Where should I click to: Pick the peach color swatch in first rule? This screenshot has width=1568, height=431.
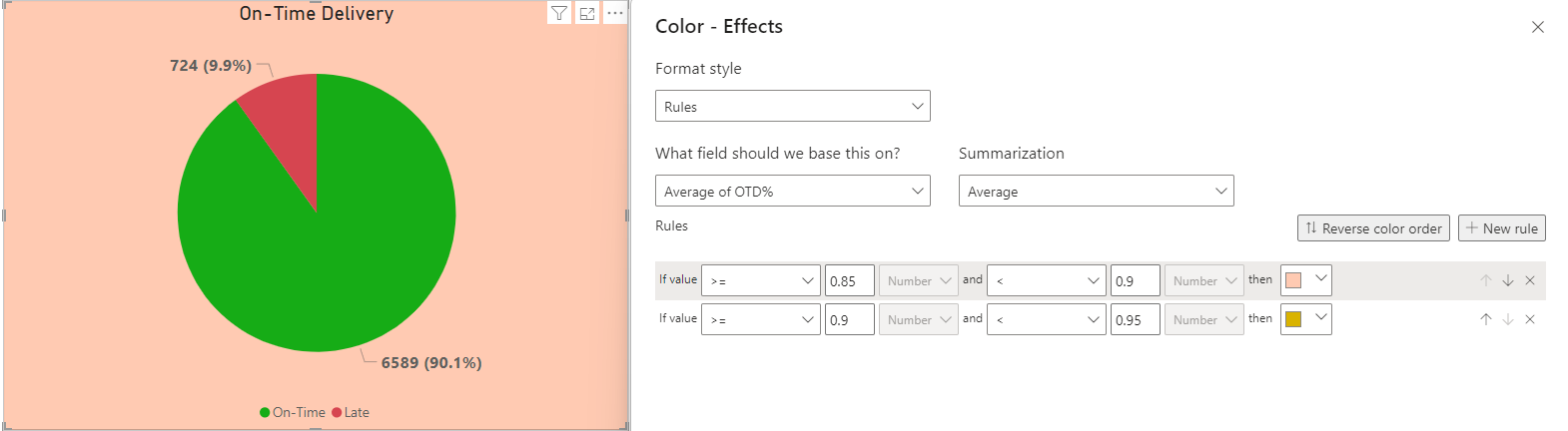point(1306,280)
